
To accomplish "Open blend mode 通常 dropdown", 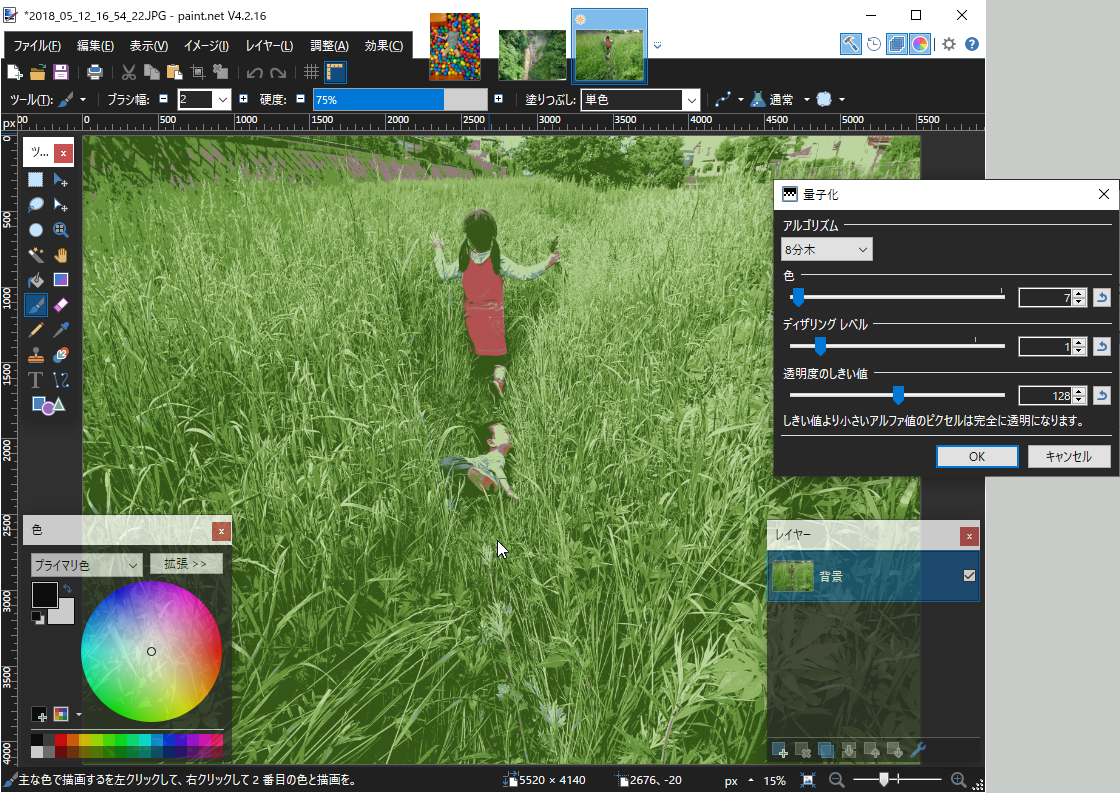I will click(806, 99).
